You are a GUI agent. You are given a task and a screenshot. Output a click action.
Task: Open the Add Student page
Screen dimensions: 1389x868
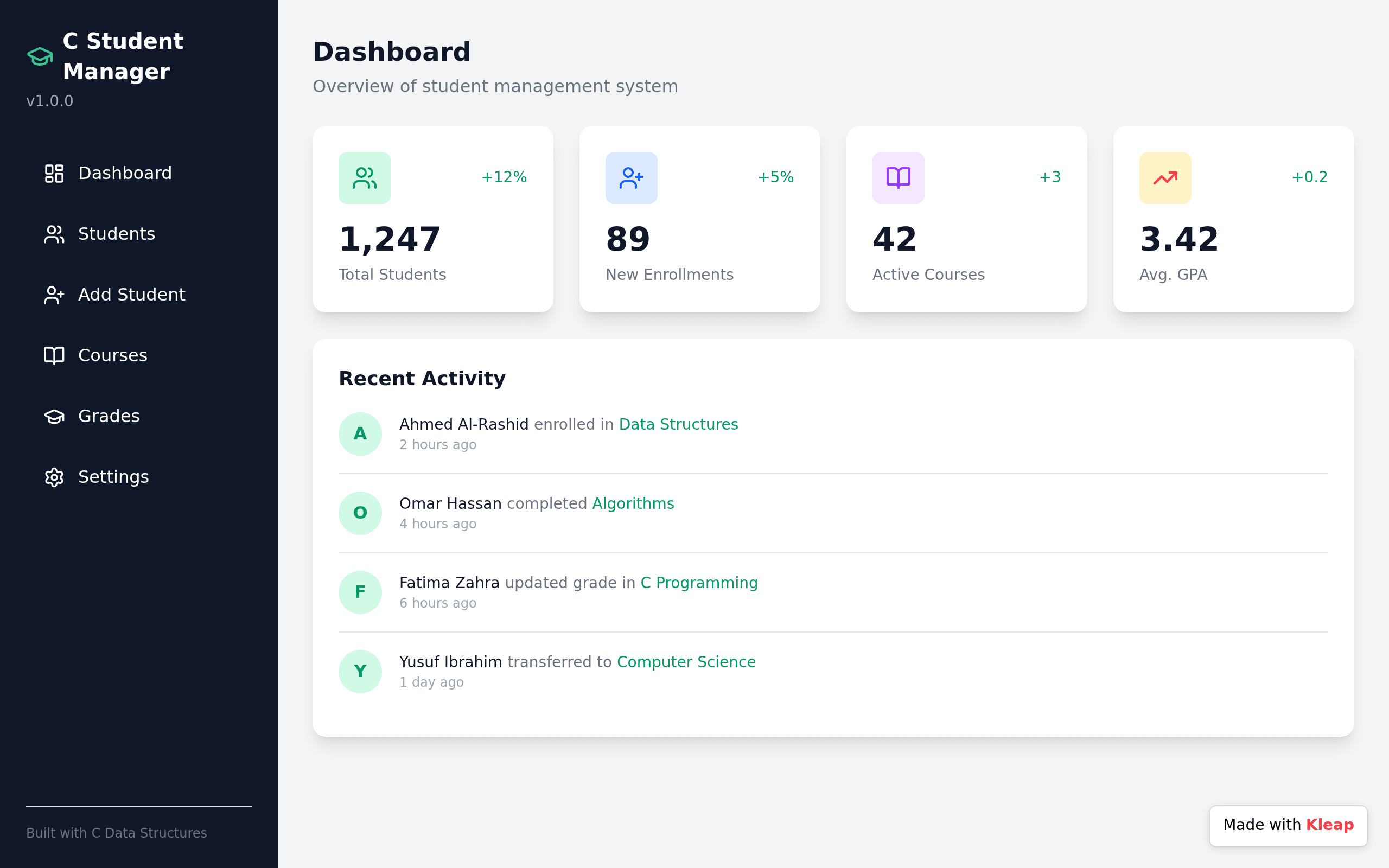pyautogui.click(x=139, y=295)
